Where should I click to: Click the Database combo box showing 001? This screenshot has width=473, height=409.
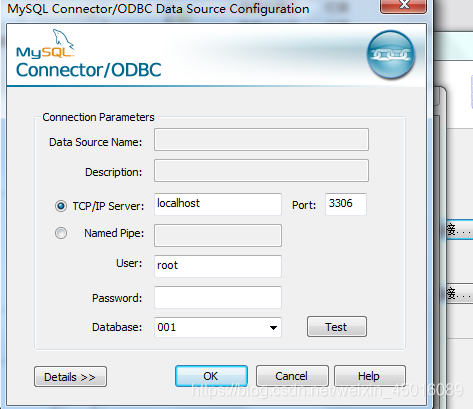(x=218, y=327)
